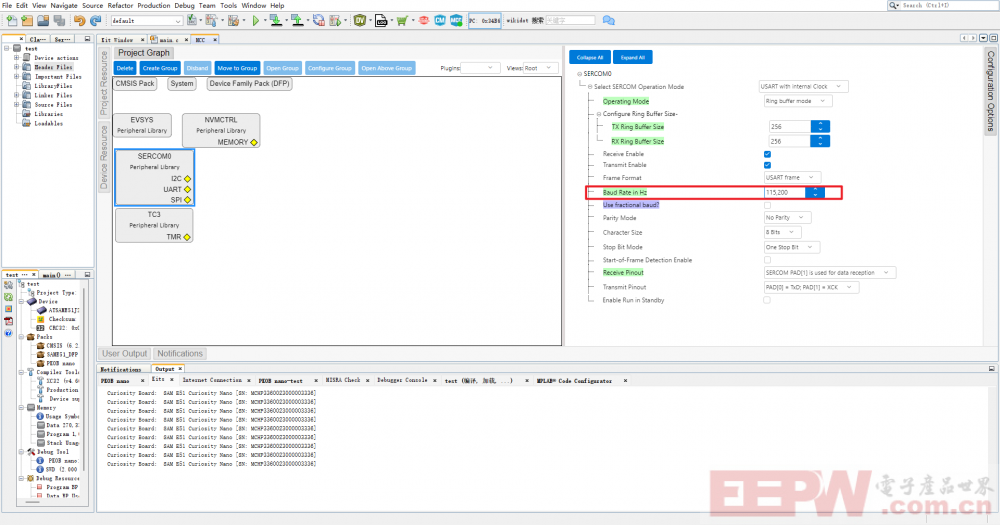Open the Refactor menu
Viewport: 1000px width, 525px height.
coord(120,5)
